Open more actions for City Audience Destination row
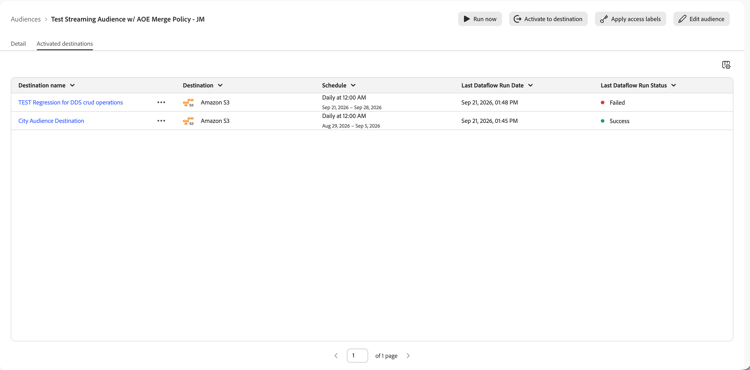The height and width of the screenshot is (370, 750). pyautogui.click(x=161, y=121)
